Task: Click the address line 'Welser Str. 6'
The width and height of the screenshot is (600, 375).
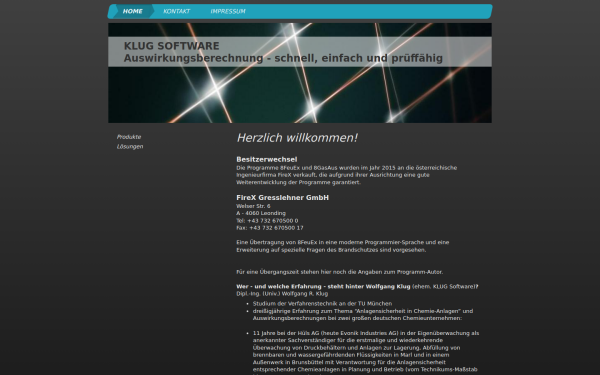Action: pyautogui.click(x=253, y=206)
